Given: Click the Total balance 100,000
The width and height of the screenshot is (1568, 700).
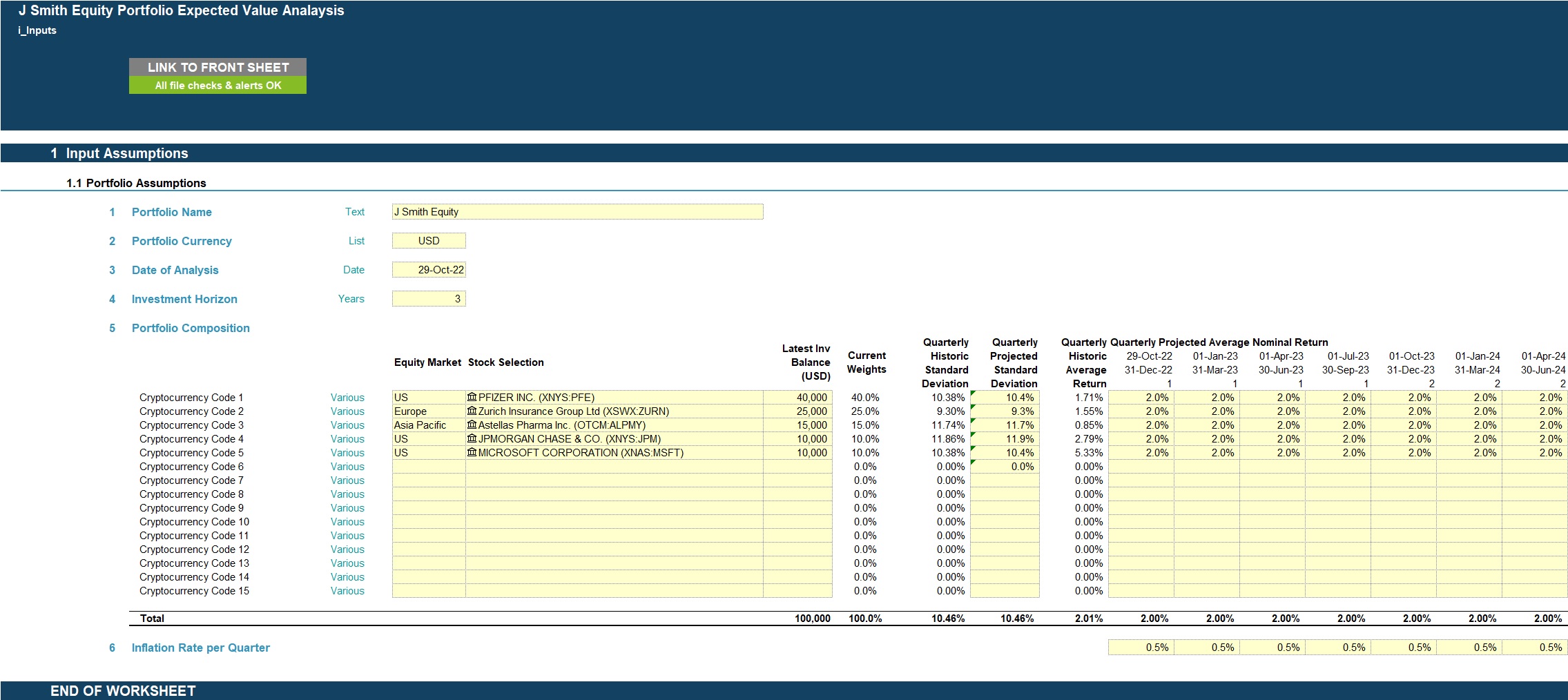Looking at the screenshot, I should (813, 619).
